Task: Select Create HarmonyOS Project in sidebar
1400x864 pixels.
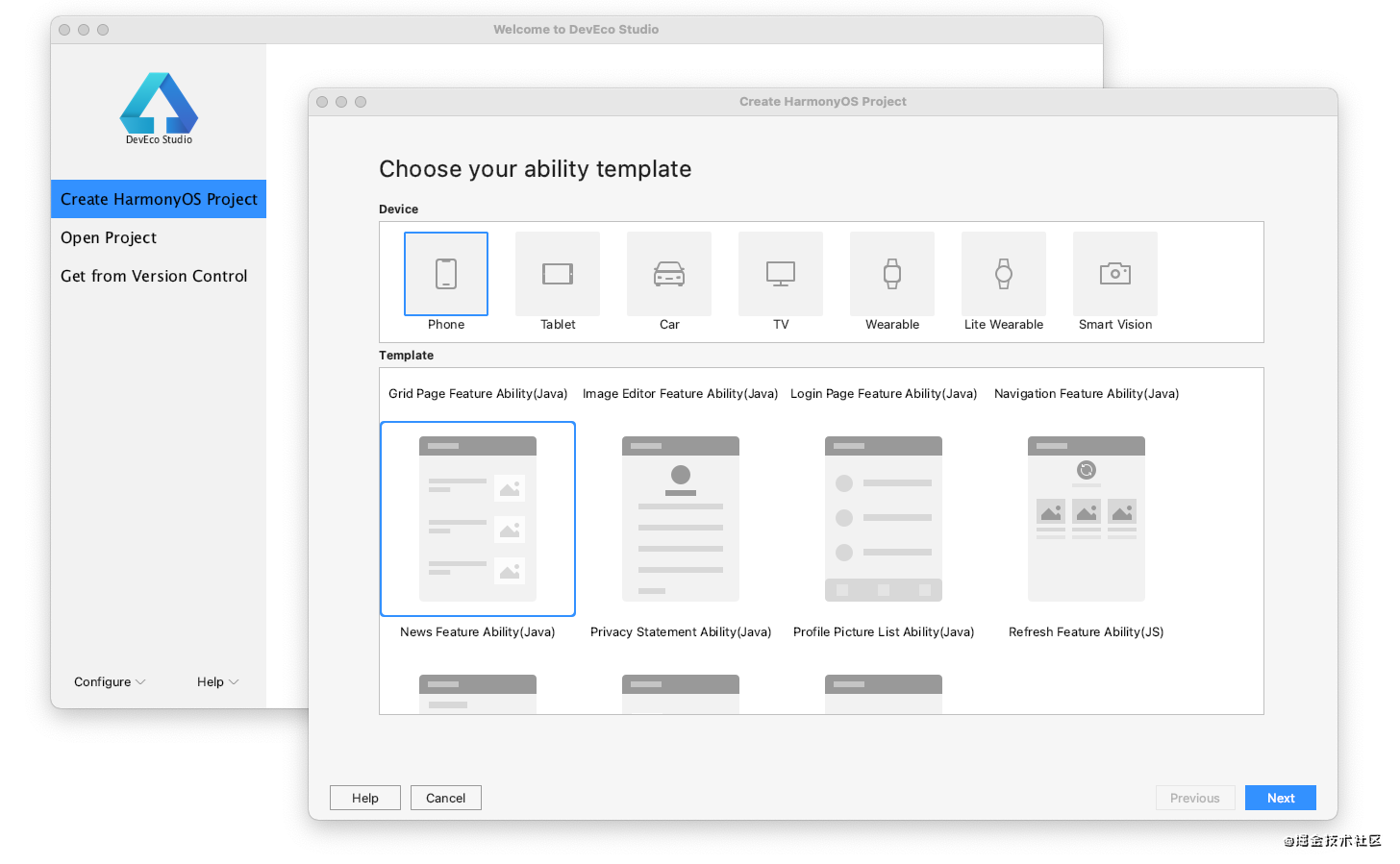Action: tap(159, 199)
